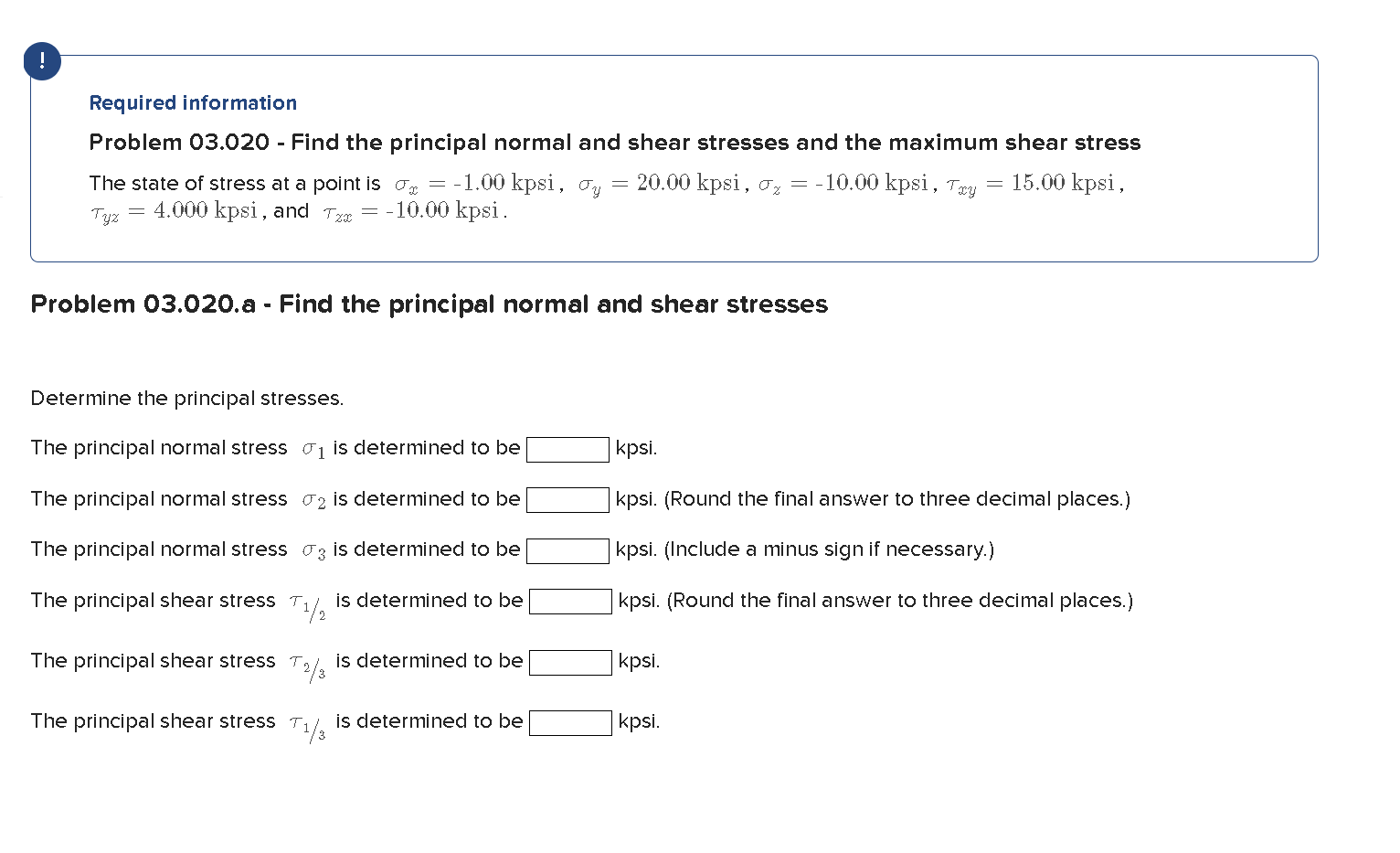Click the blue circular warning badge
The height and width of the screenshot is (853, 1400).
(x=41, y=61)
